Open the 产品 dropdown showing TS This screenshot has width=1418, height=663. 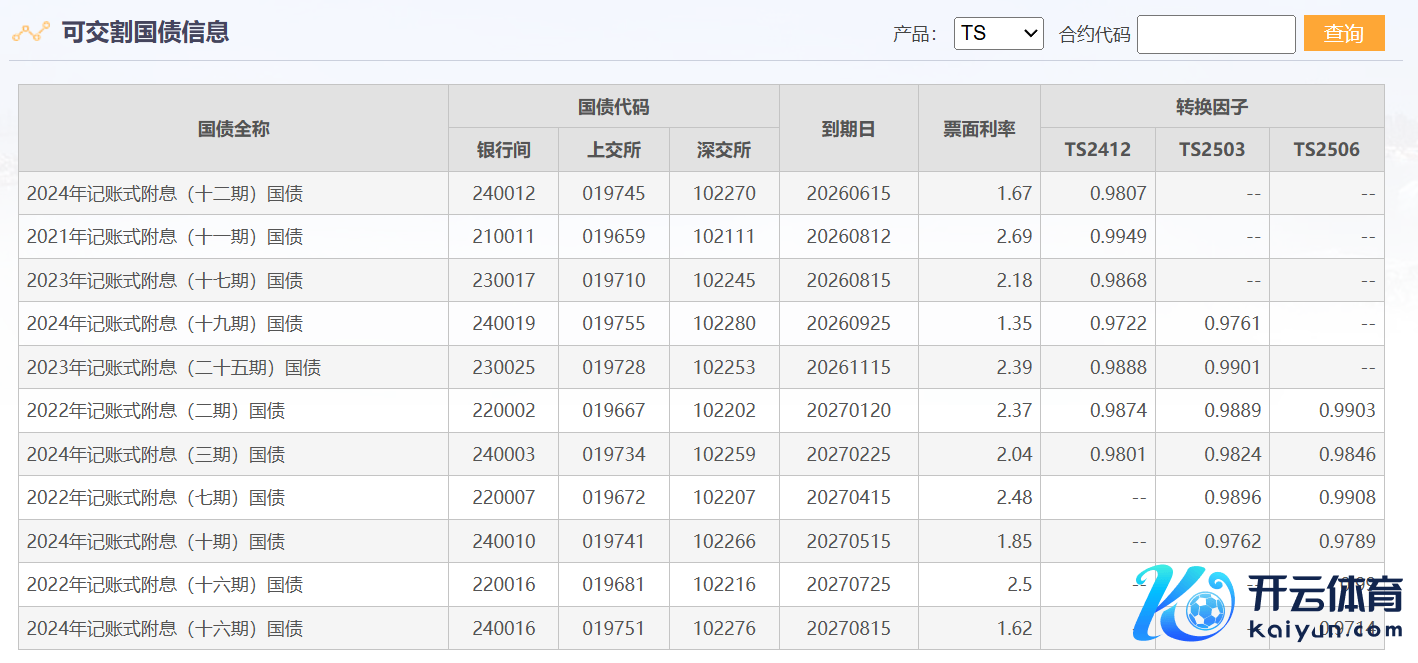pyautogui.click(x=998, y=33)
